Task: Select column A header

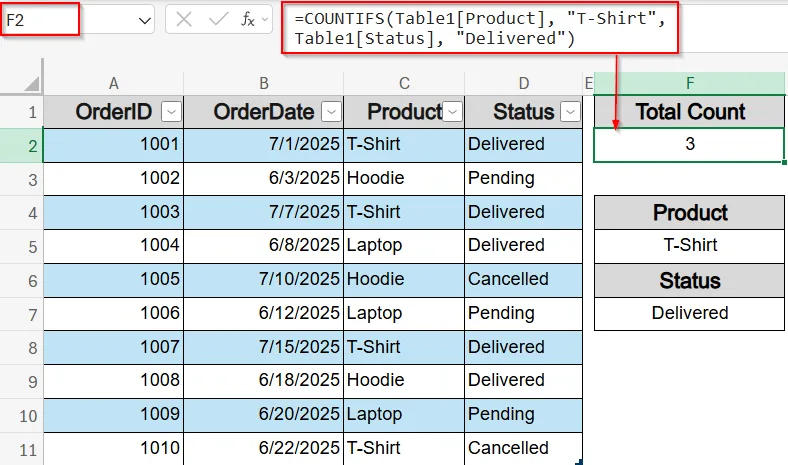Action: click(x=114, y=83)
